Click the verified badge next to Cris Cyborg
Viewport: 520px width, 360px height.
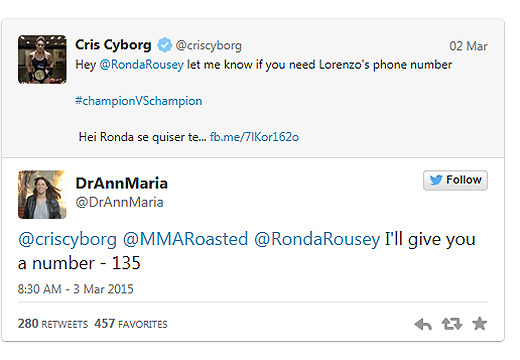[x=165, y=45]
